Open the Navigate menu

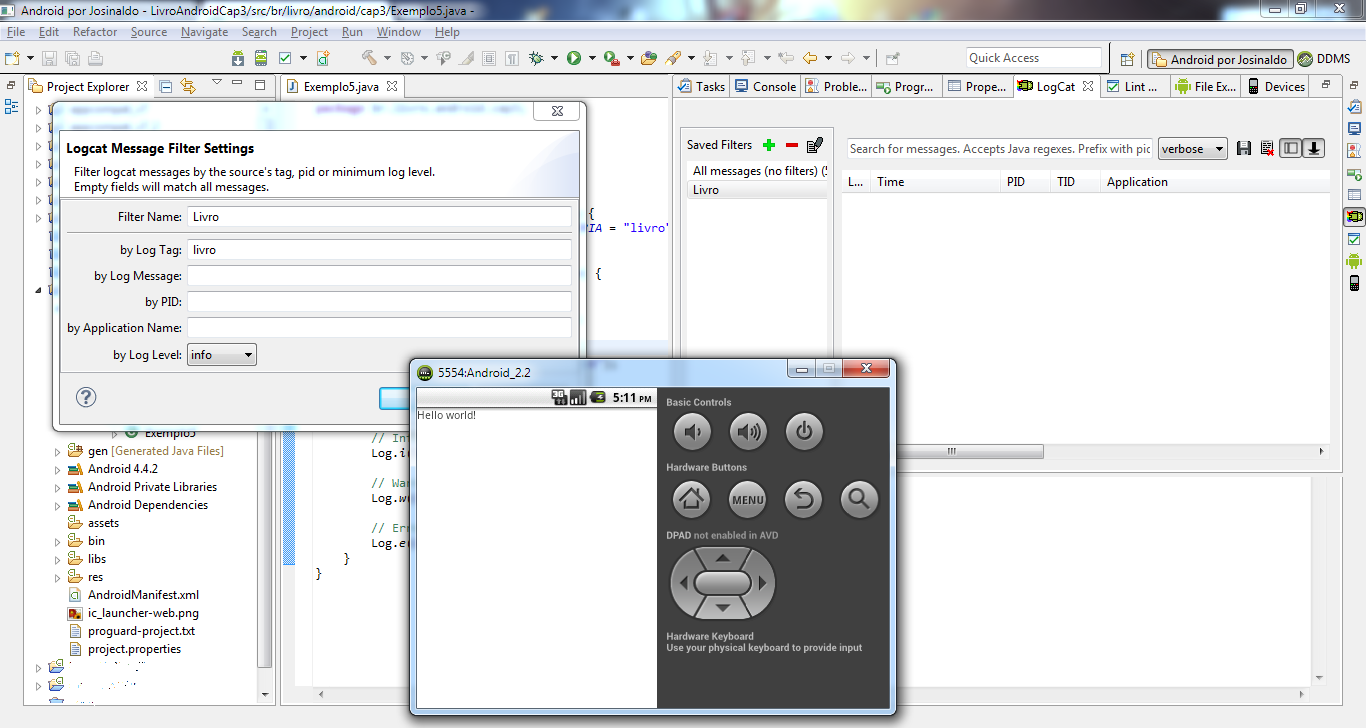pyautogui.click(x=204, y=32)
